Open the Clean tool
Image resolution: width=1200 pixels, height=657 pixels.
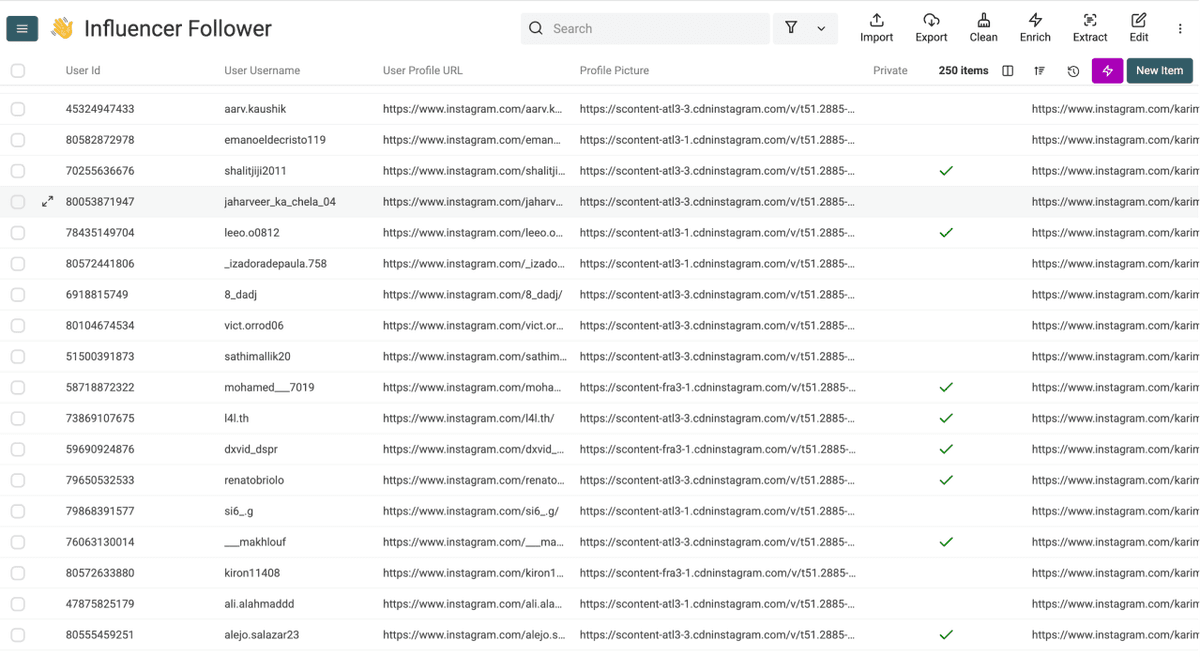(983, 28)
